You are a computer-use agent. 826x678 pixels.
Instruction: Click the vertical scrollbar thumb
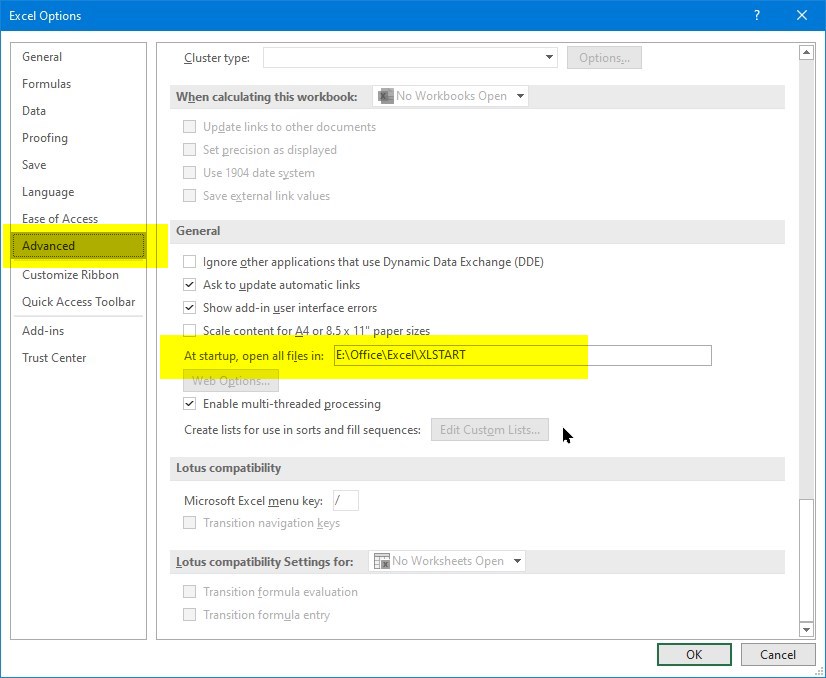[x=806, y=559]
